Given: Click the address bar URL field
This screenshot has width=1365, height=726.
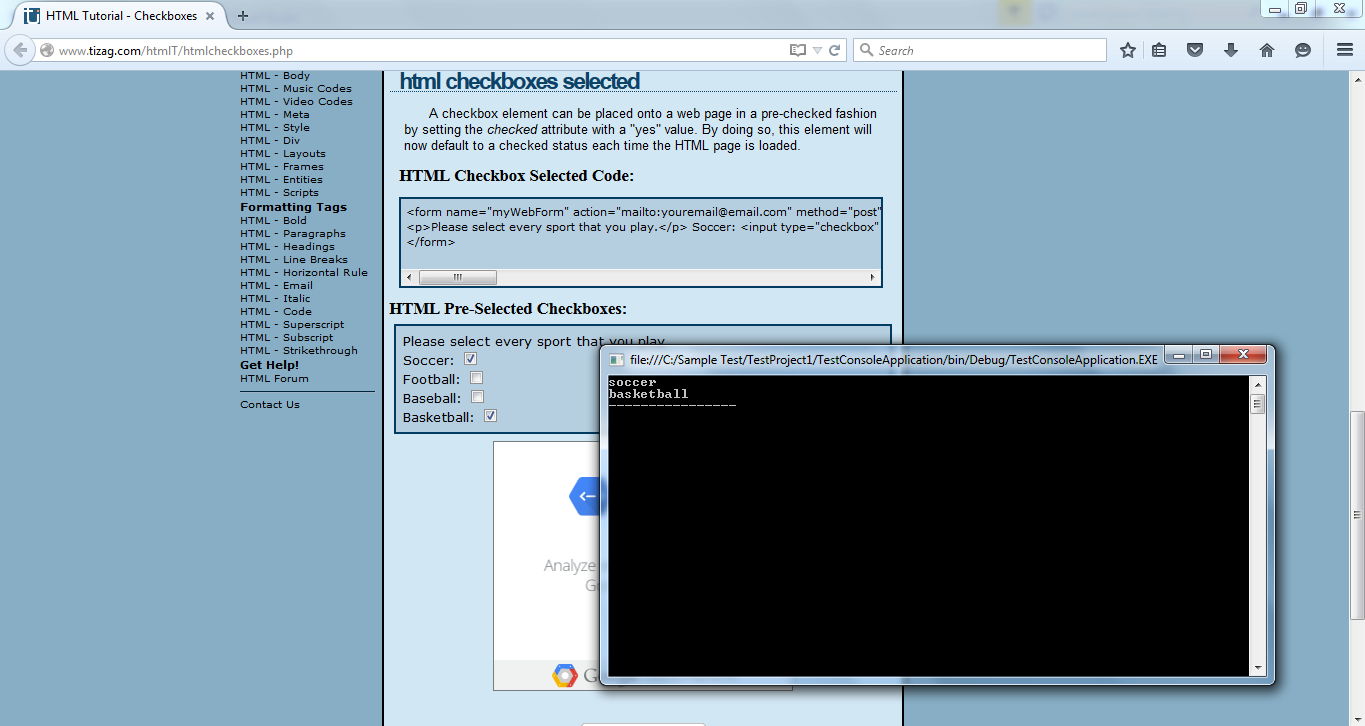Looking at the screenshot, I should click(420, 50).
